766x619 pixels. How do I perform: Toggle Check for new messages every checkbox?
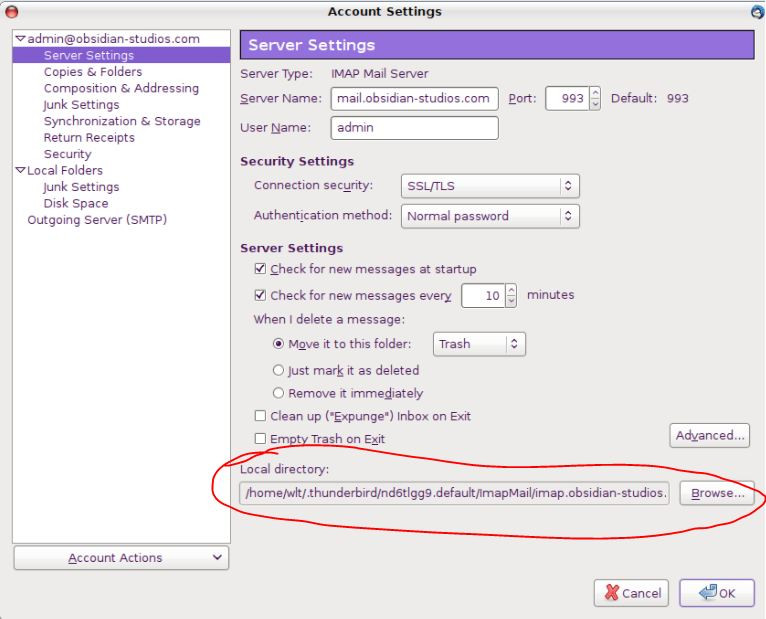point(260,295)
